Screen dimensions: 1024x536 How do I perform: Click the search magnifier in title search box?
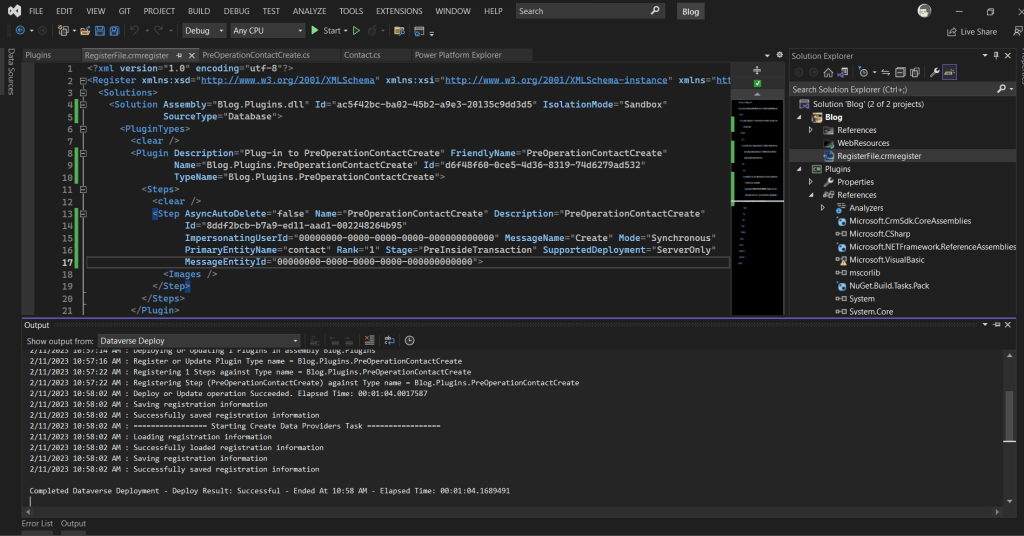[655, 10]
